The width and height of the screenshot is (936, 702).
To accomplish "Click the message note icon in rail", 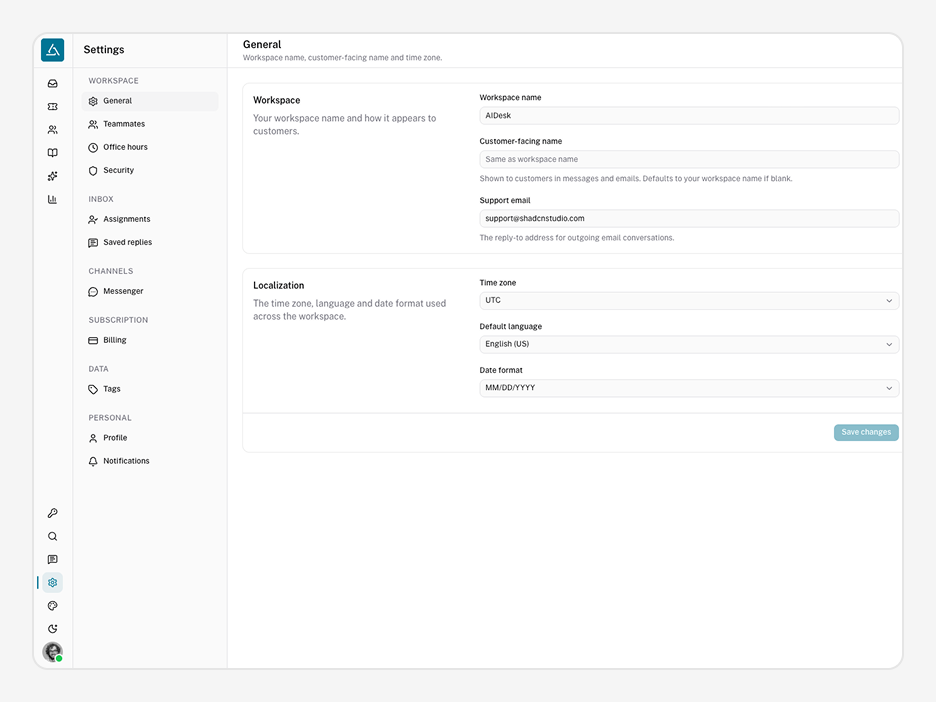I will [x=53, y=559].
